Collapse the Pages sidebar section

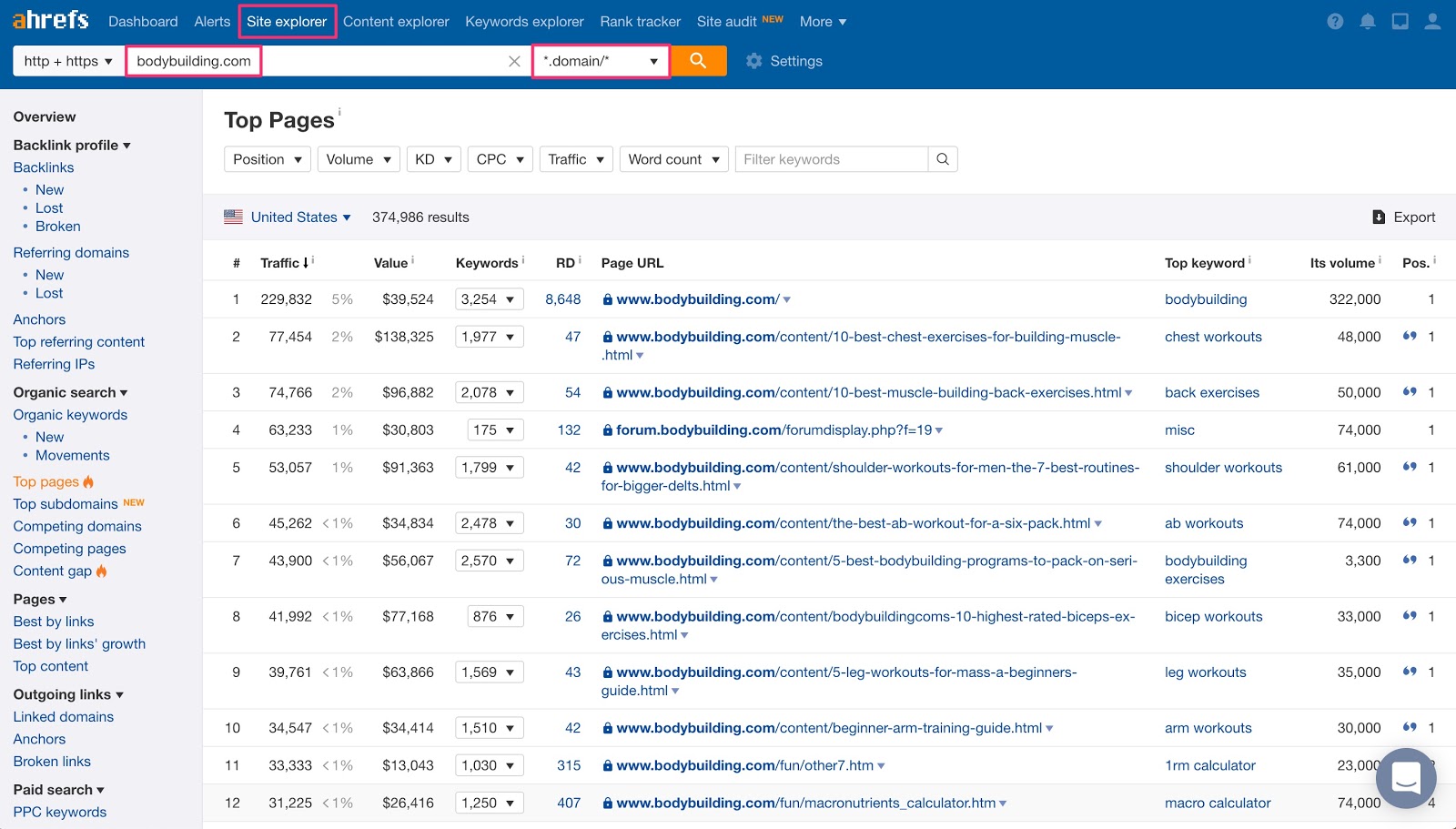[40, 599]
